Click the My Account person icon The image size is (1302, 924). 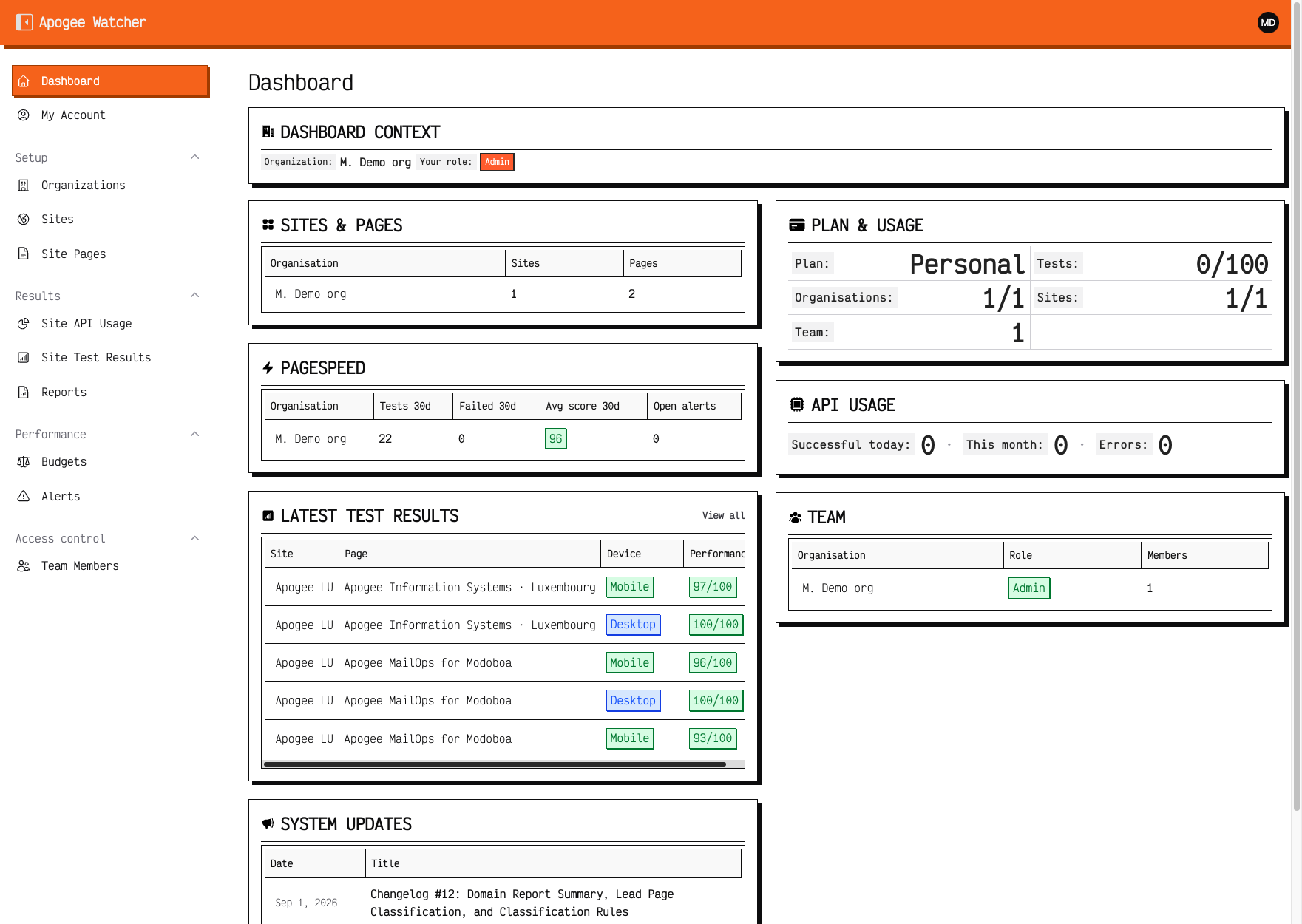coord(24,115)
